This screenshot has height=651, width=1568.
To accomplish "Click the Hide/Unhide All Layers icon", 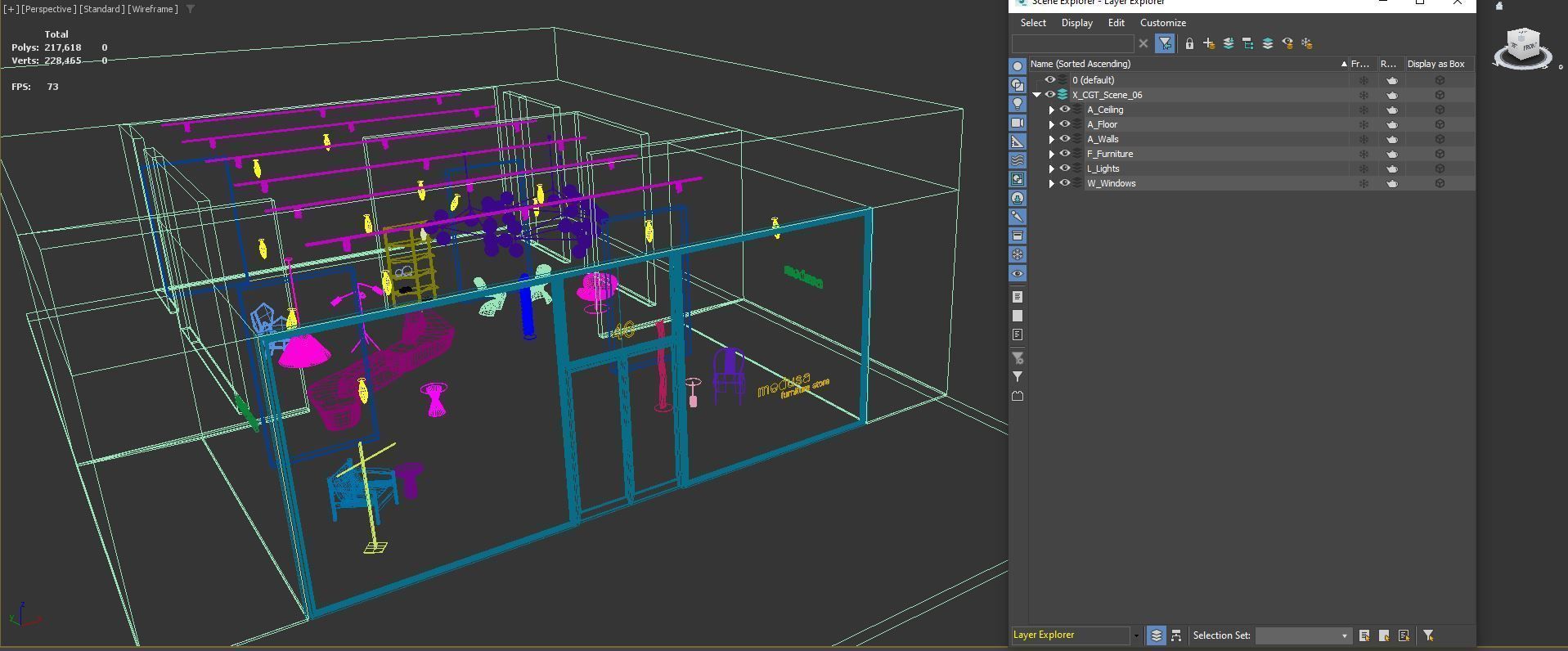I will 1287,44.
